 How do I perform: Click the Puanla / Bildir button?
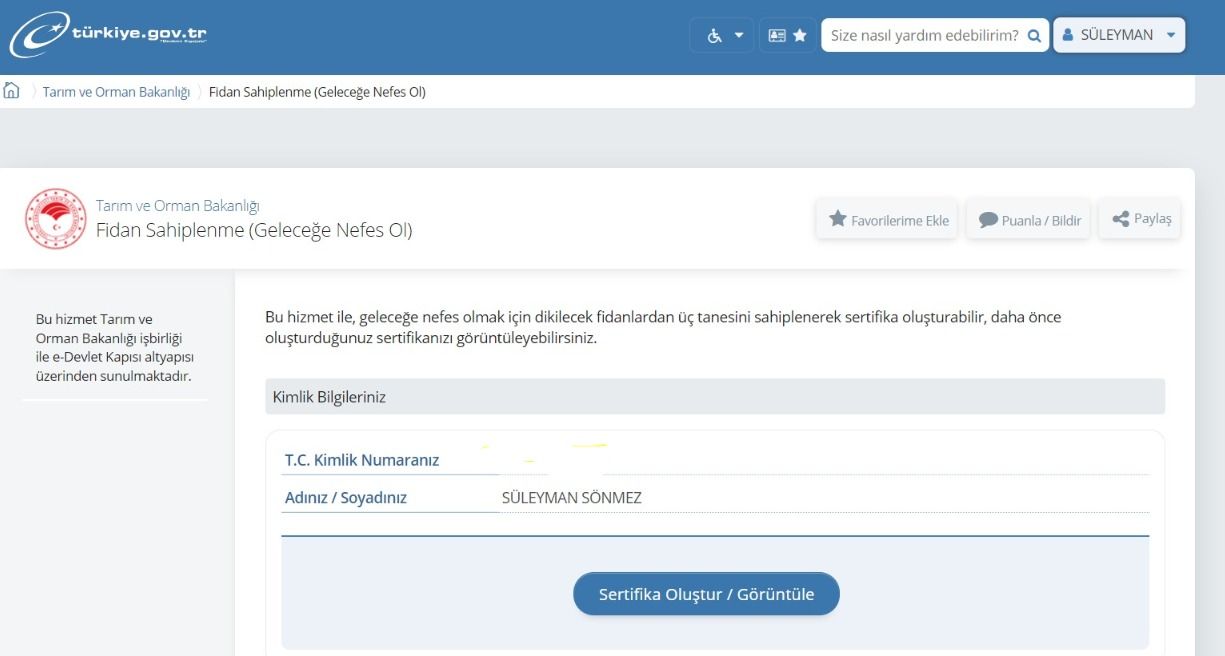1029,220
